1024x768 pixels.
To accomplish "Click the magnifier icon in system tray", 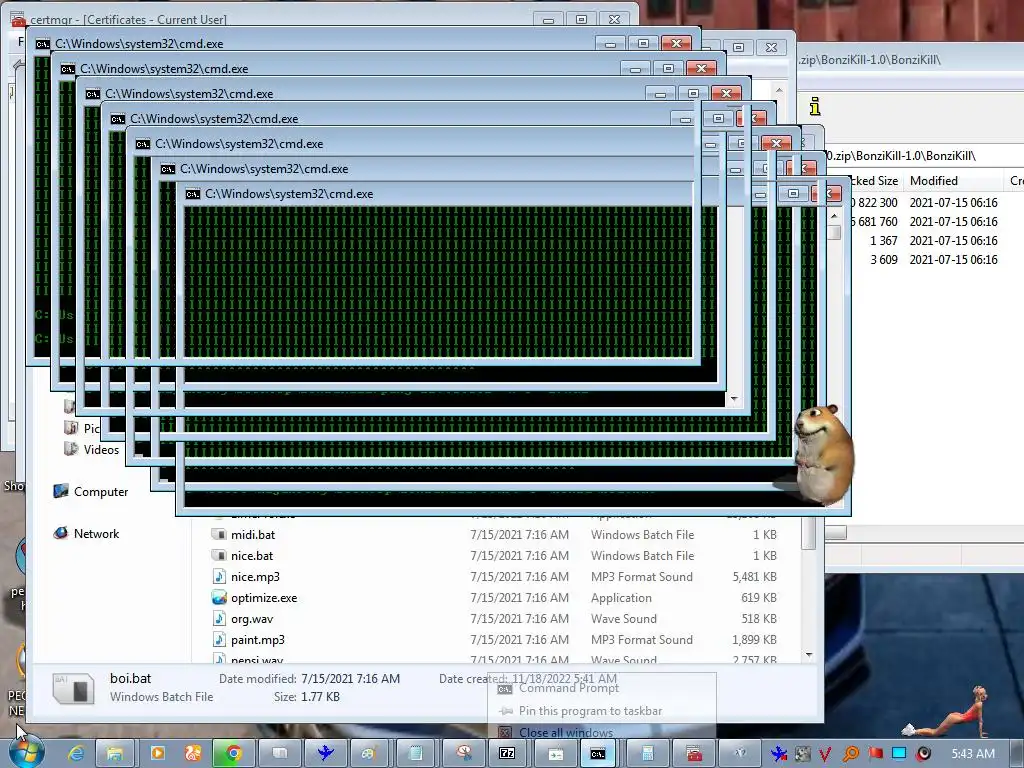I will pyautogui.click(x=850, y=754).
